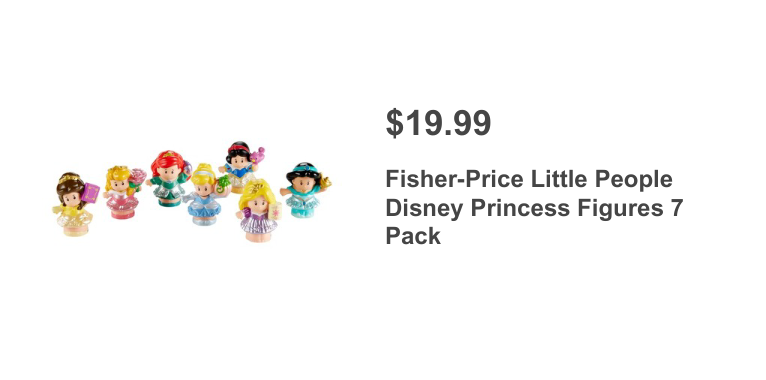Click the purple book held by Belle
The image size is (766, 380).
pyautogui.click(x=90, y=193)
